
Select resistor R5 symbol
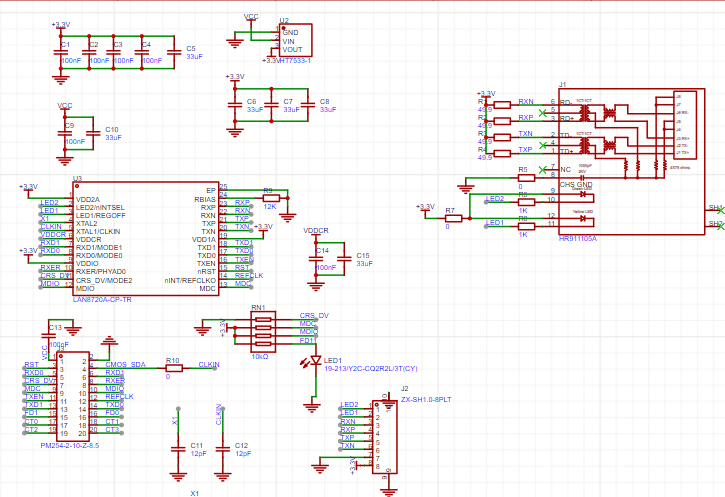point(526,178)
